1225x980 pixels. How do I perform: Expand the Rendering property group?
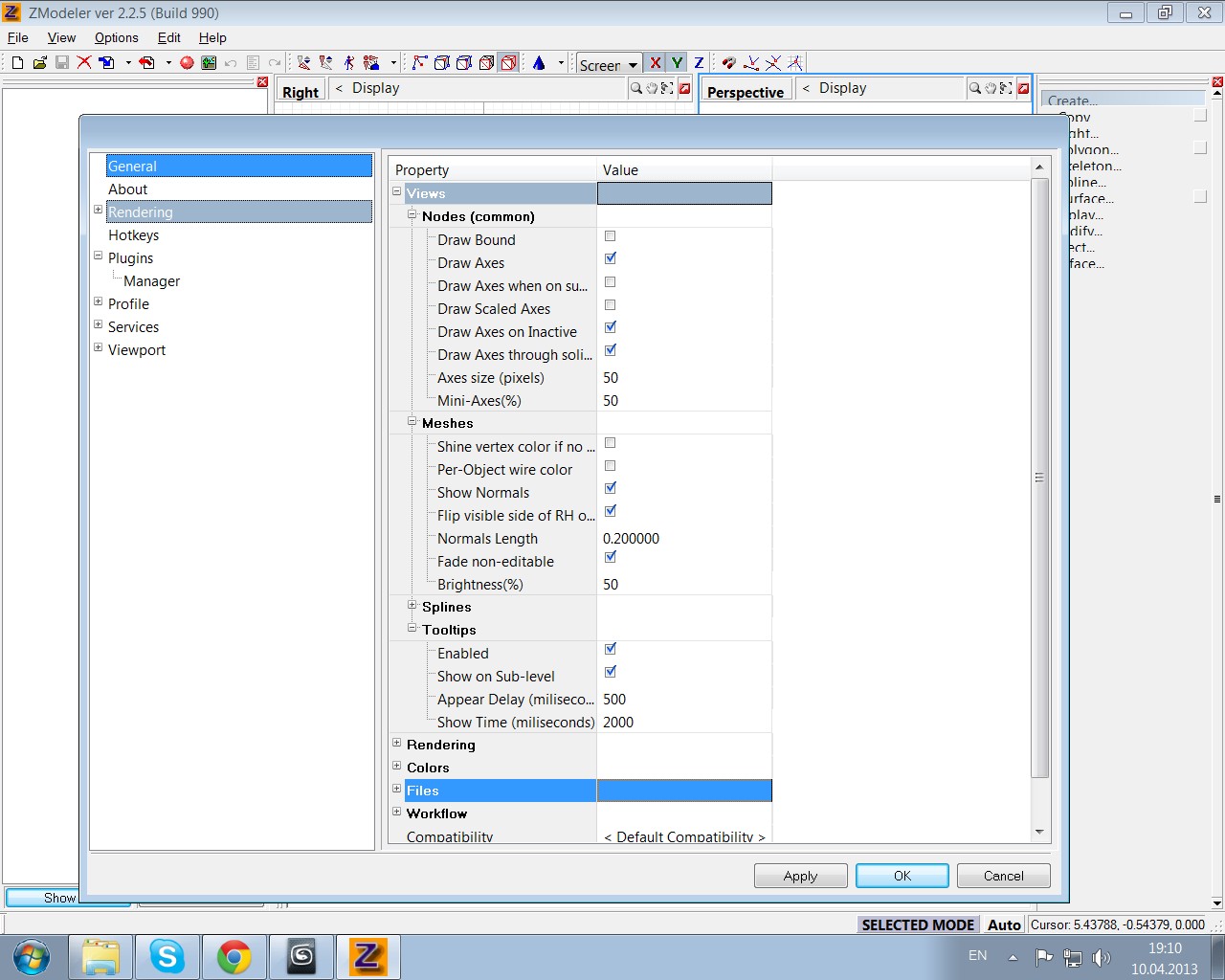click(397, 743)
